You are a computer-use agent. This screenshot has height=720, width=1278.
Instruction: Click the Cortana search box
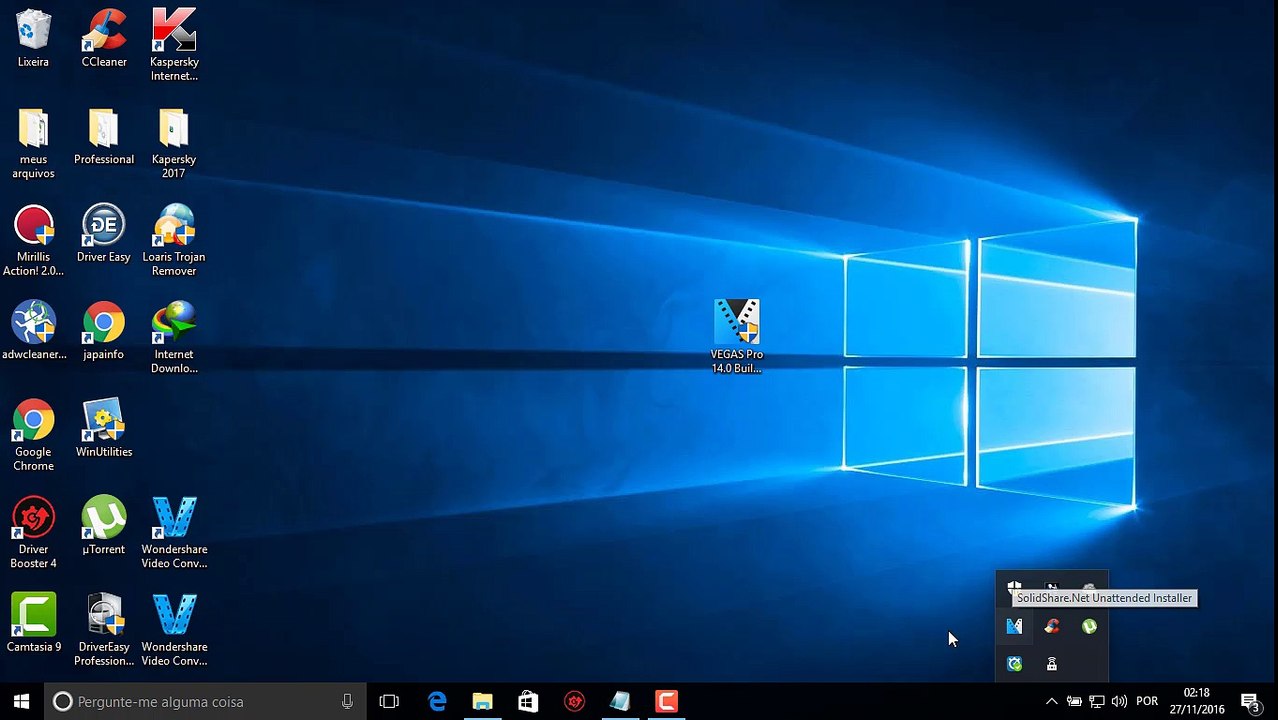click(205, 702)
